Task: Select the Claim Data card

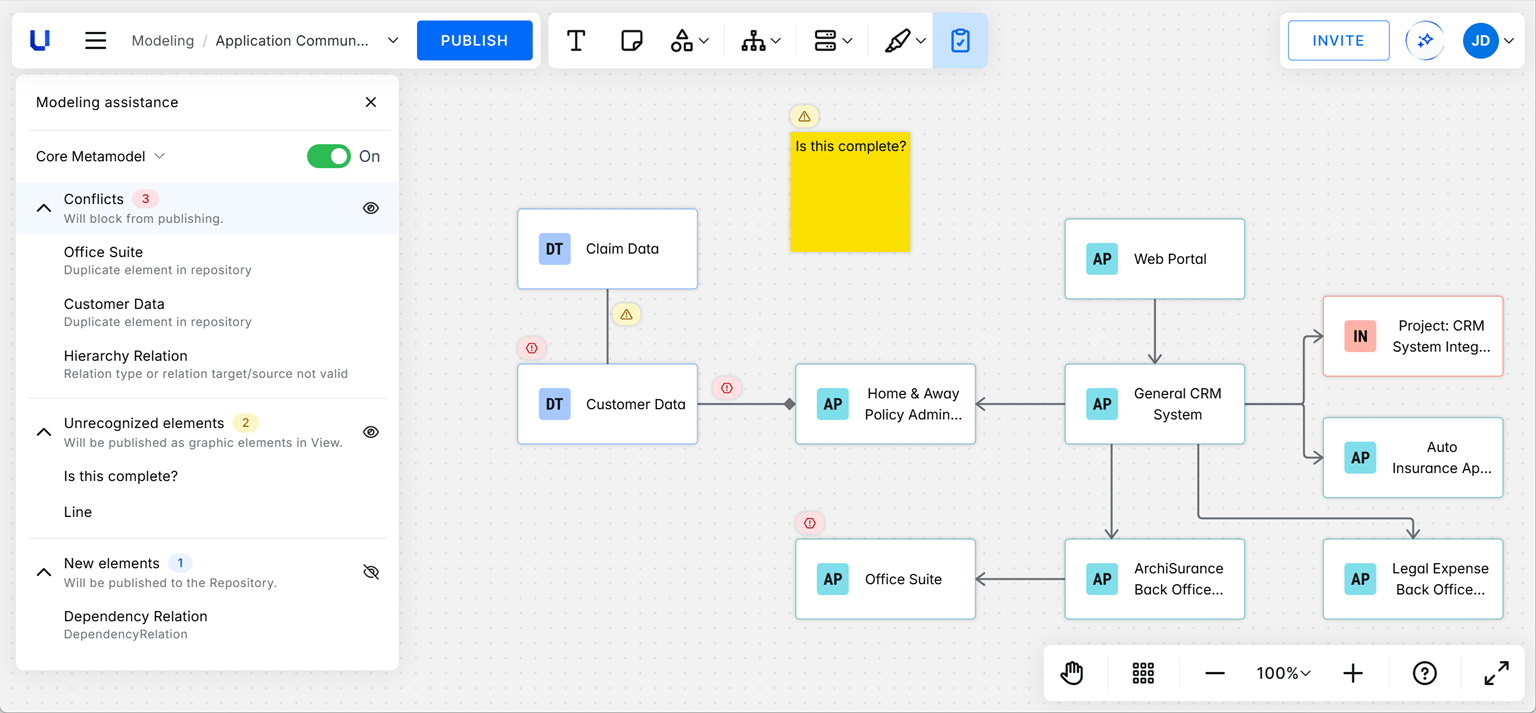Action: 607,249
